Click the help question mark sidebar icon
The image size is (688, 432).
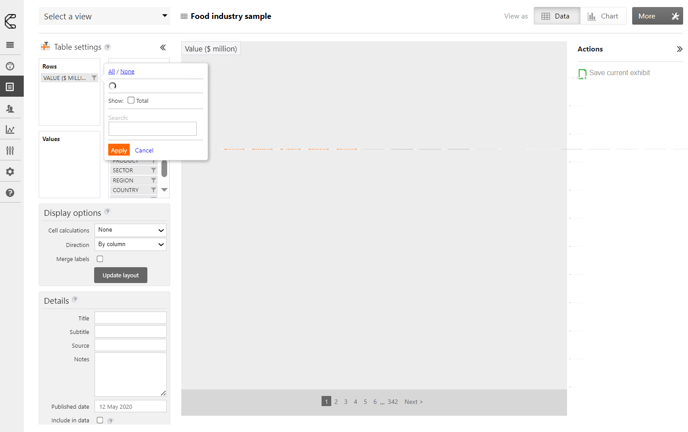[x=10, y=193]
